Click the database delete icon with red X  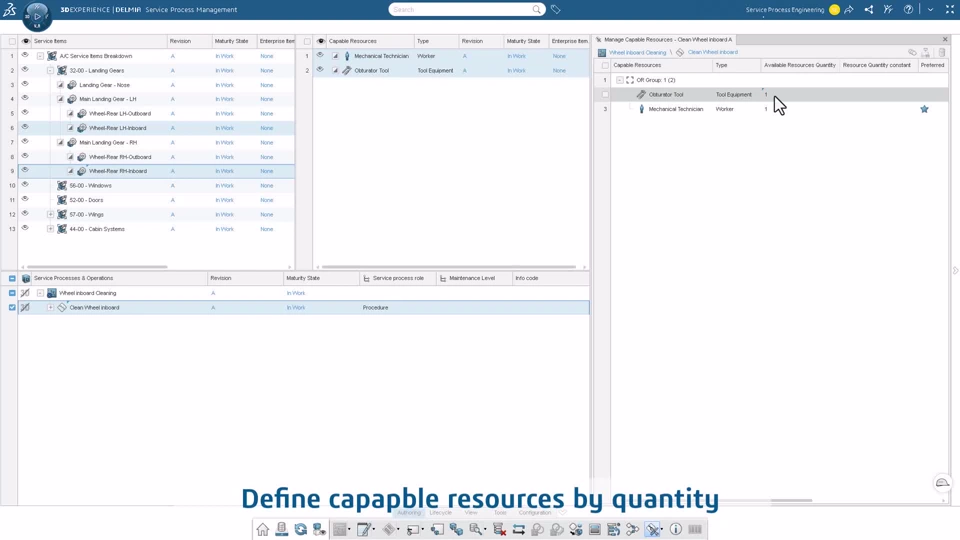tap(500, 529)
